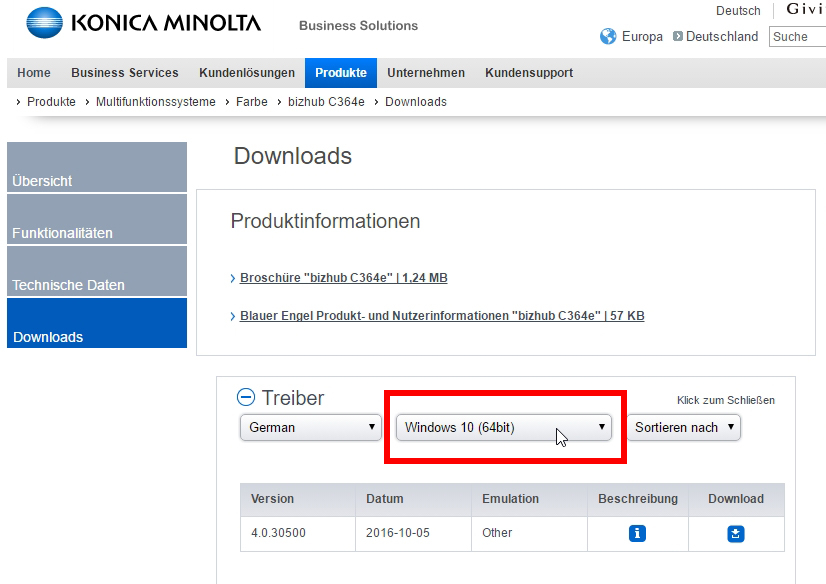This screenshot has width=826, height=584.
Task: Click the Produktinformationen heading
Action: [325, 221]
